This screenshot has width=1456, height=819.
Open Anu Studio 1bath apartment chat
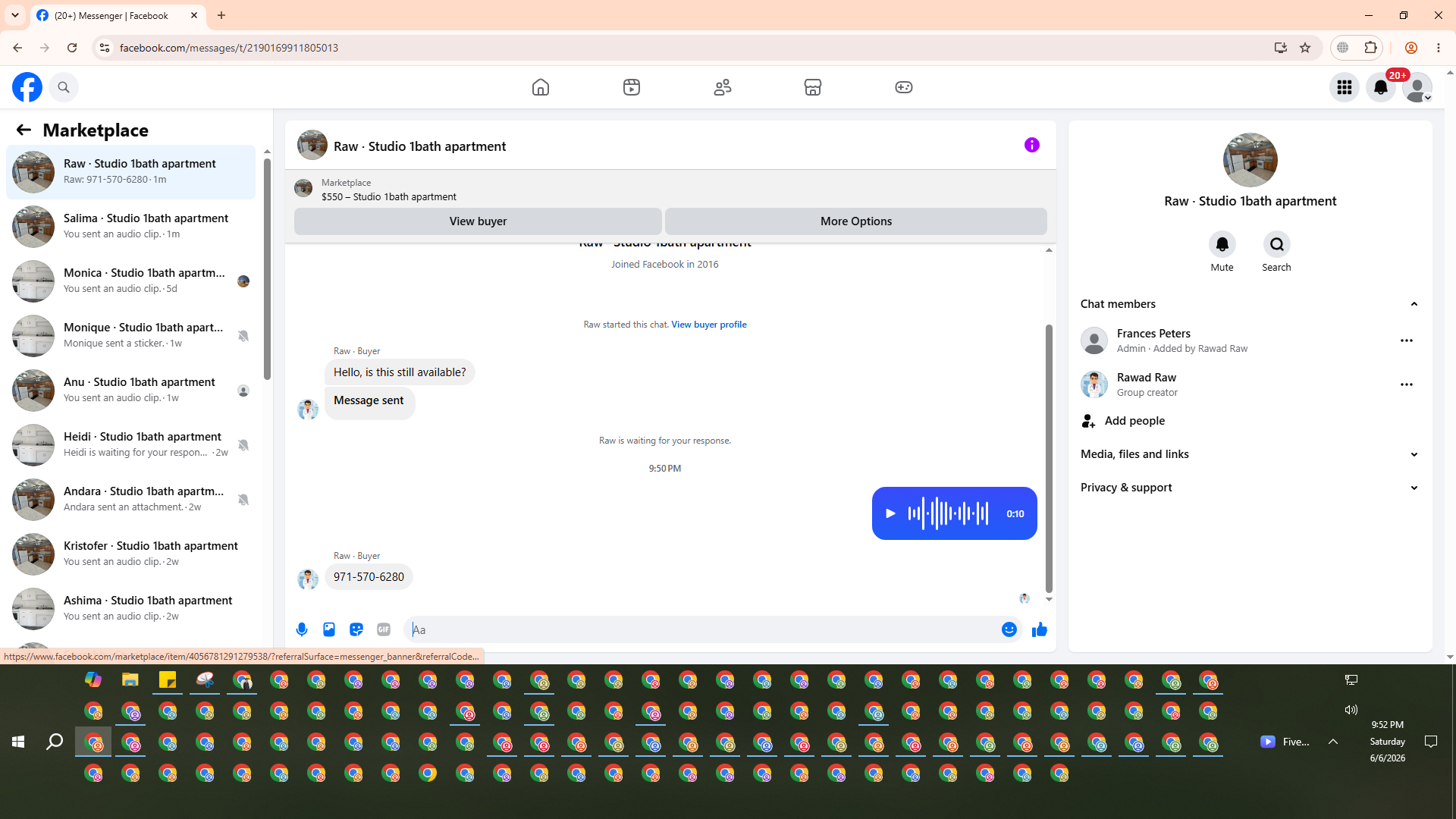click(x=131, y=390)
